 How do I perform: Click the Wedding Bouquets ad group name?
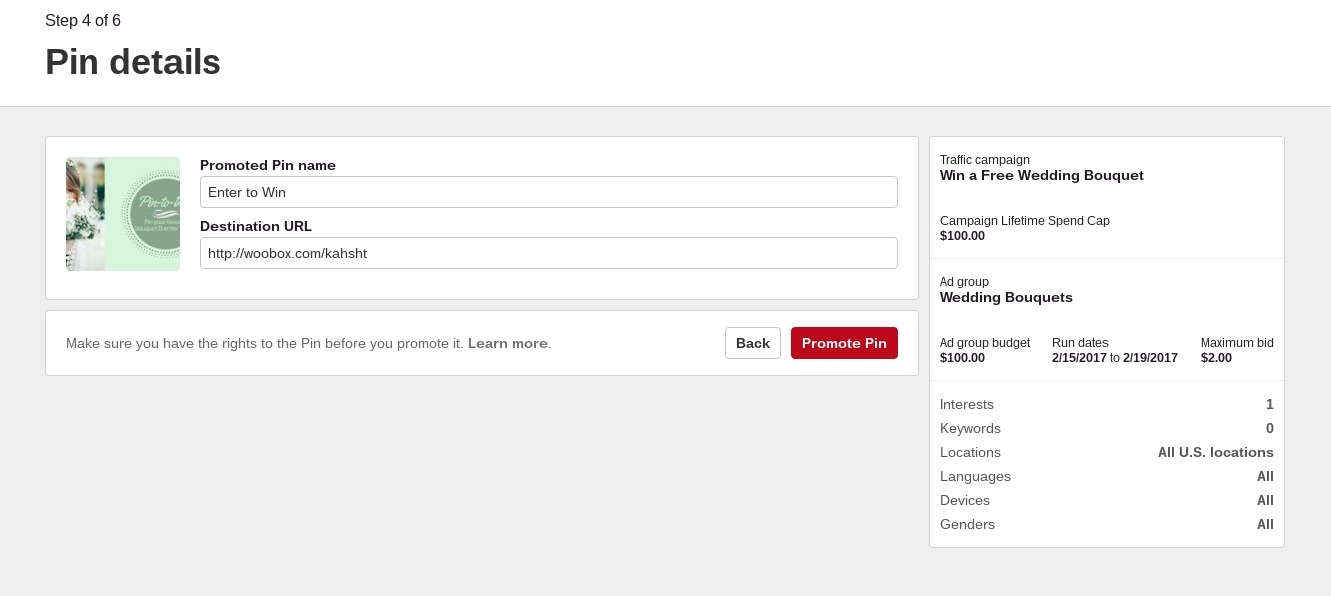[1006, 297]
